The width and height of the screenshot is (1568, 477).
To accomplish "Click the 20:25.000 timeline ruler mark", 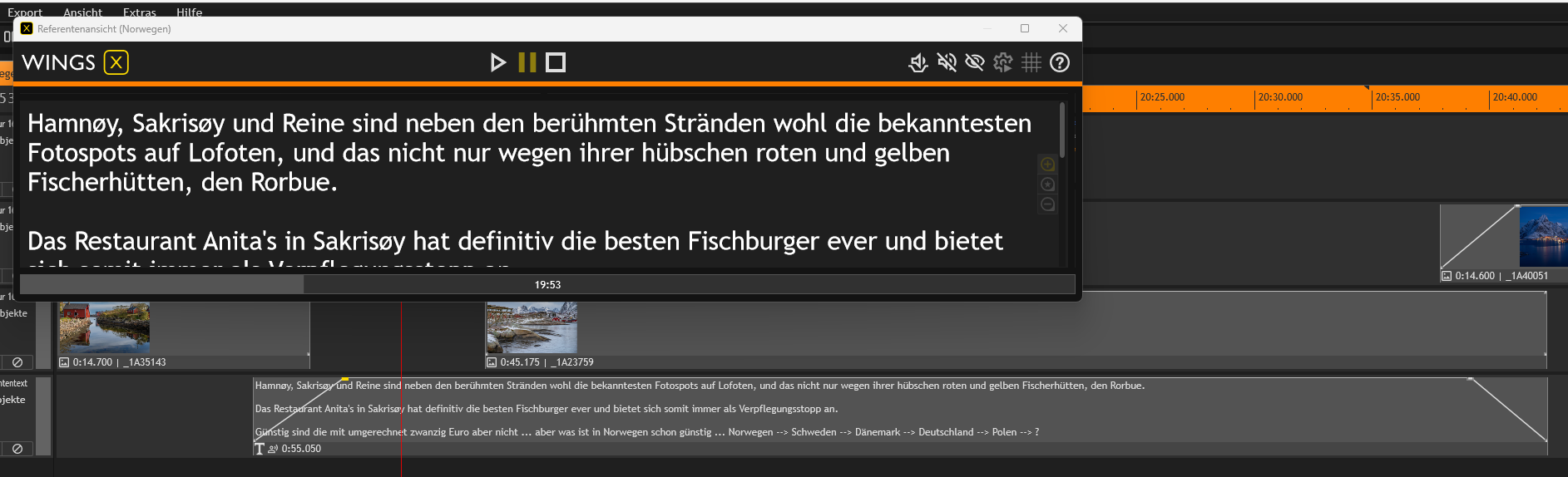I will (1162, 97).
